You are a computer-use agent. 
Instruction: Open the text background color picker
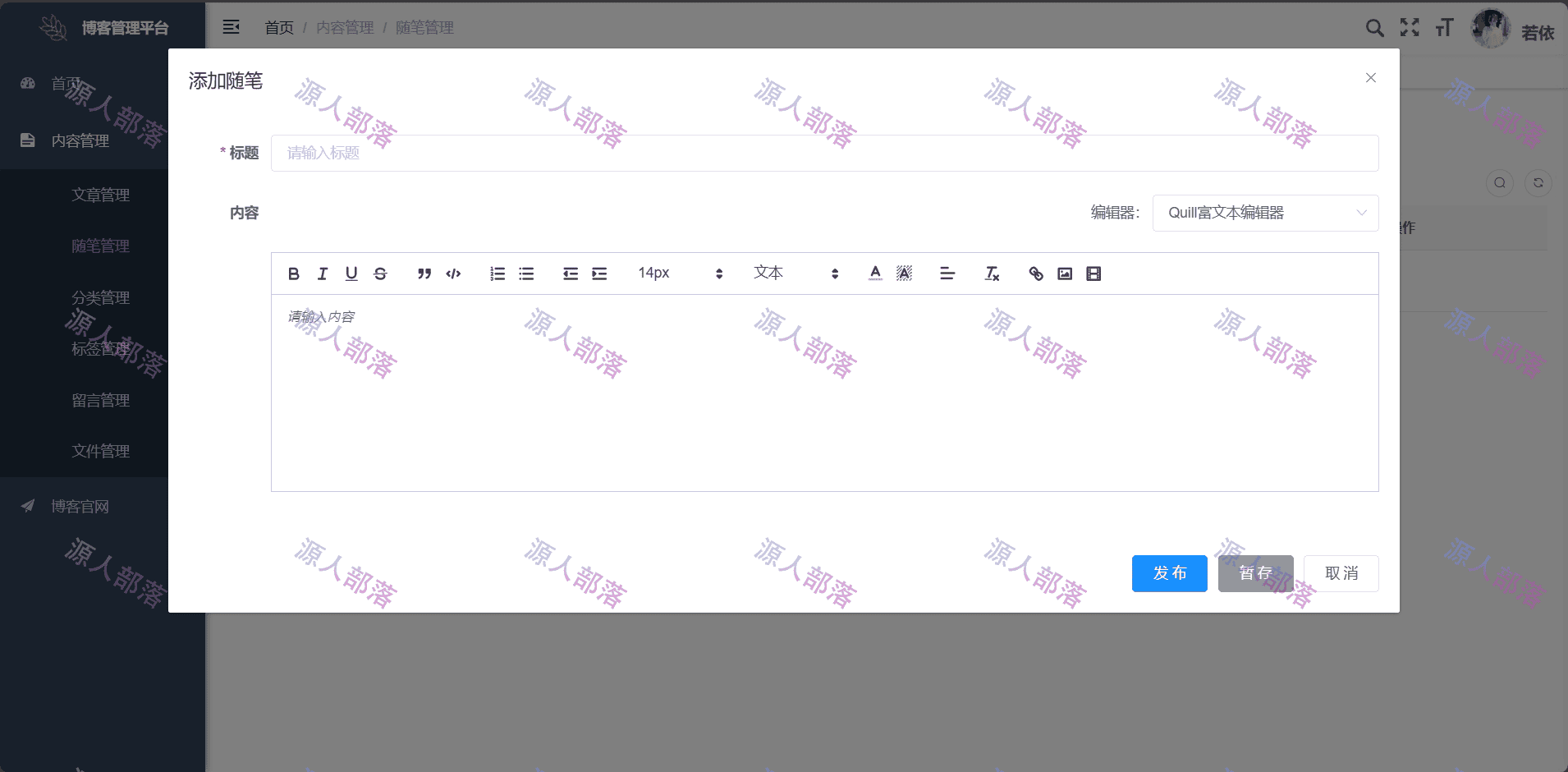[x=904, y=273]
